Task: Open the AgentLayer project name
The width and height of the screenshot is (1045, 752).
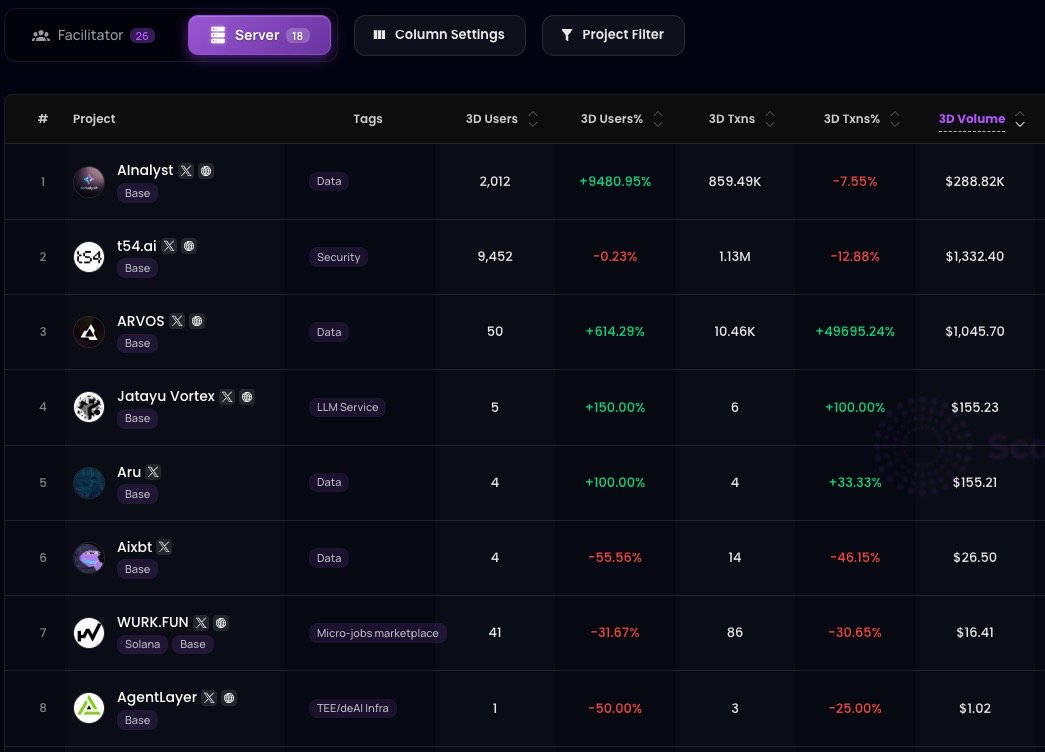Action: point(157,697)
